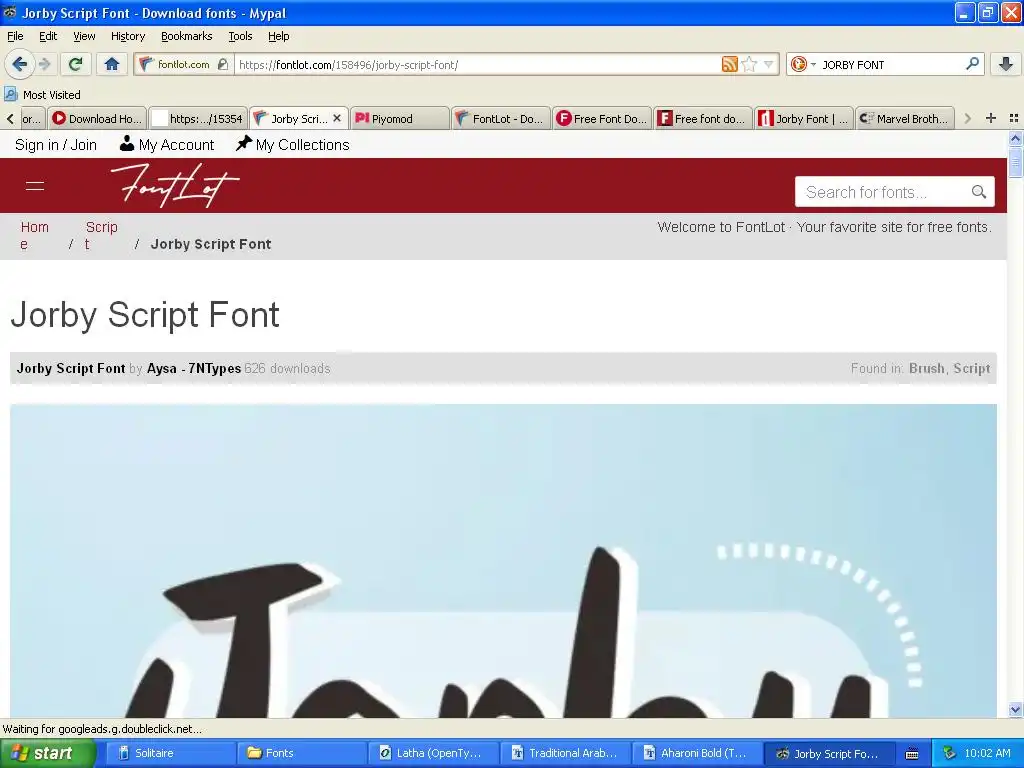This screenshot has height=768, width=1024.
Task: Open the File menu
Action: 15,36
